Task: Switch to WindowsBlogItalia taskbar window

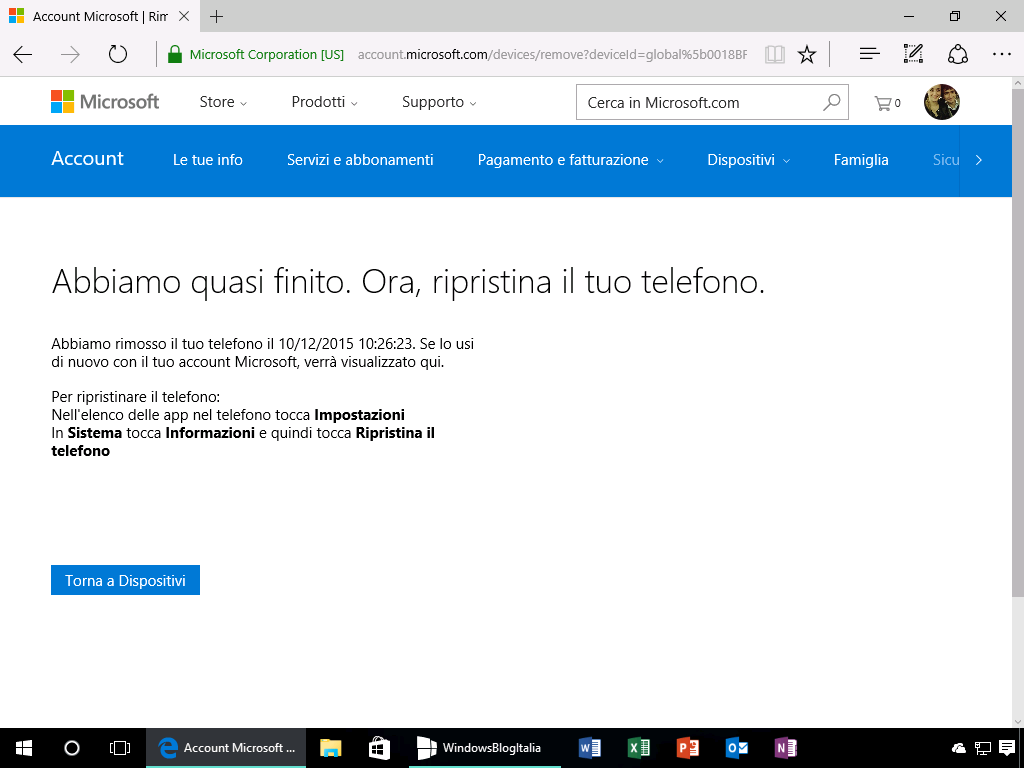Action: click(485, 748)
